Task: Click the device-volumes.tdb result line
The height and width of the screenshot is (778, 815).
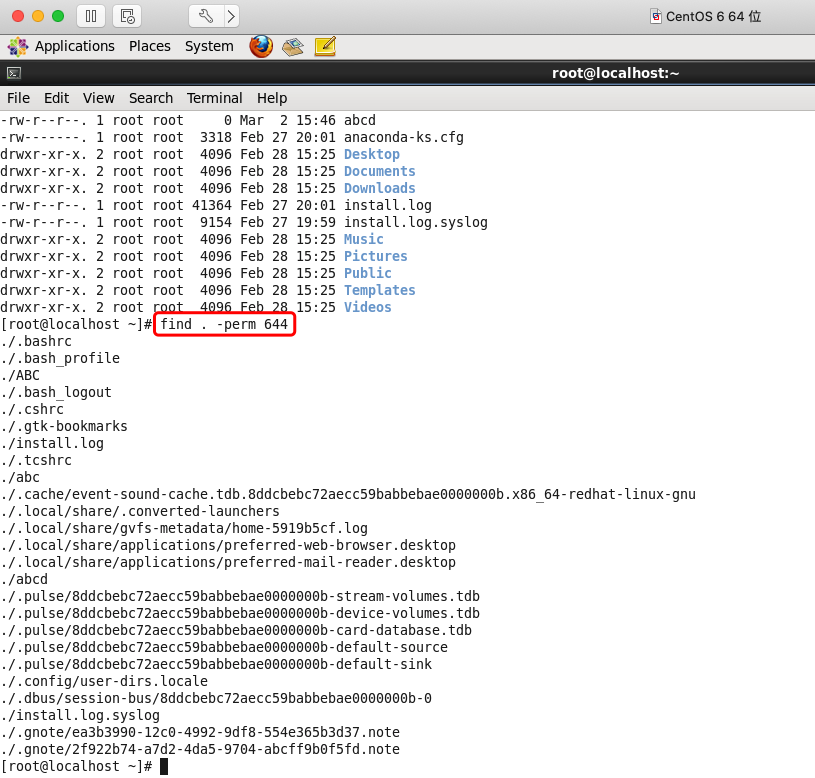Action: [240, 613]
